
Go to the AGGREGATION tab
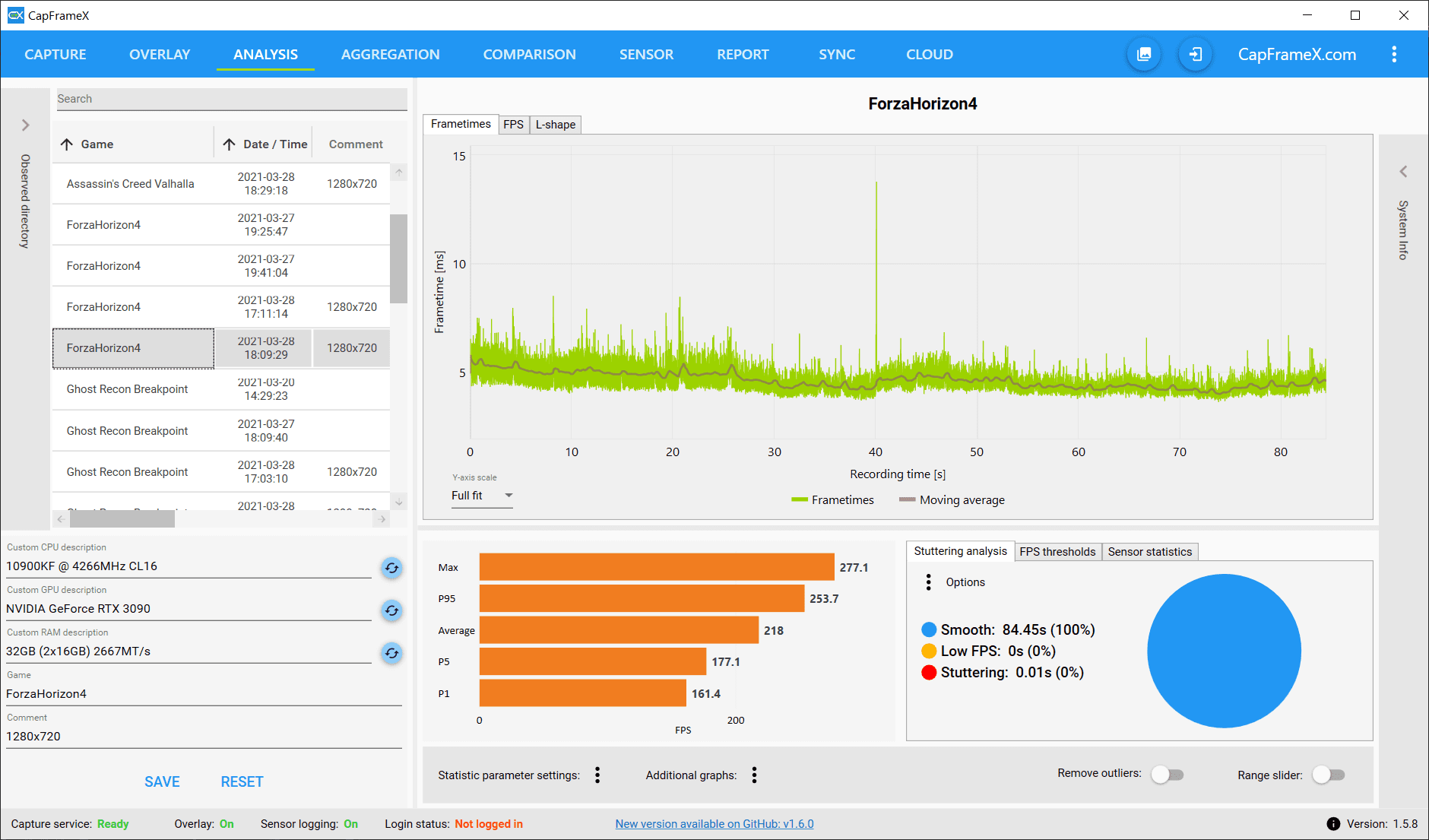click(x=391, y=55)
